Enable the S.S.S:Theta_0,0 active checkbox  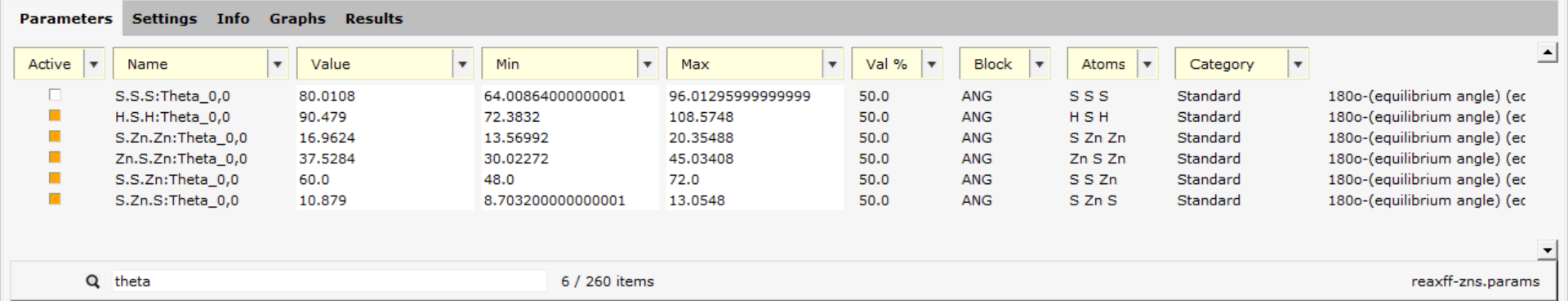pos(55,96)
